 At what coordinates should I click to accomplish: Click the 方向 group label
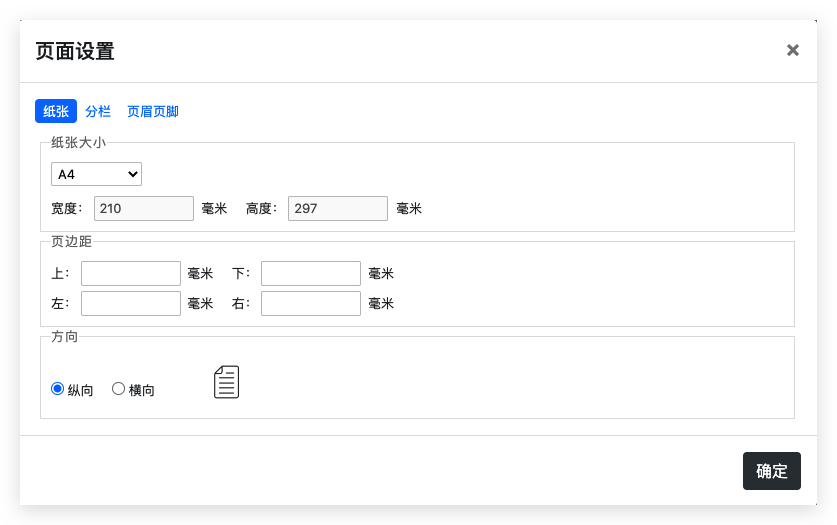click(65, 337)
